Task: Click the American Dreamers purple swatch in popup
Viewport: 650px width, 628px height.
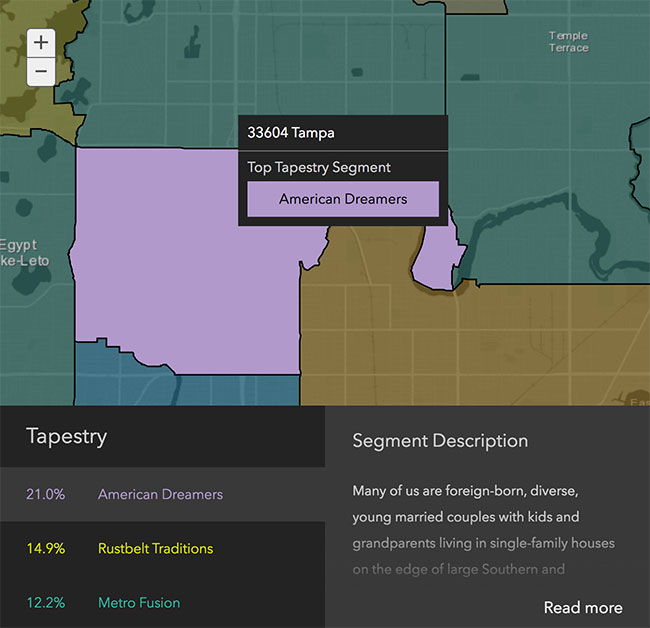Action: [x=343, y=199]
